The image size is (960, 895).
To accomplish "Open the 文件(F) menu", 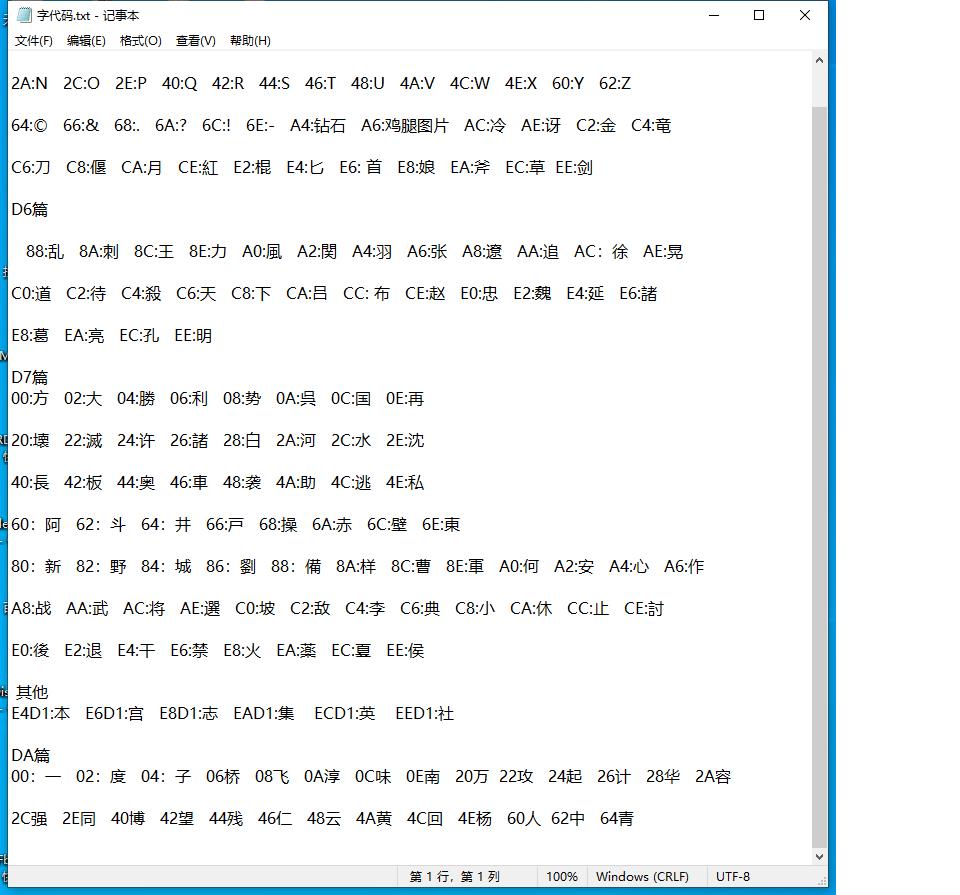I will pos(33,41).
